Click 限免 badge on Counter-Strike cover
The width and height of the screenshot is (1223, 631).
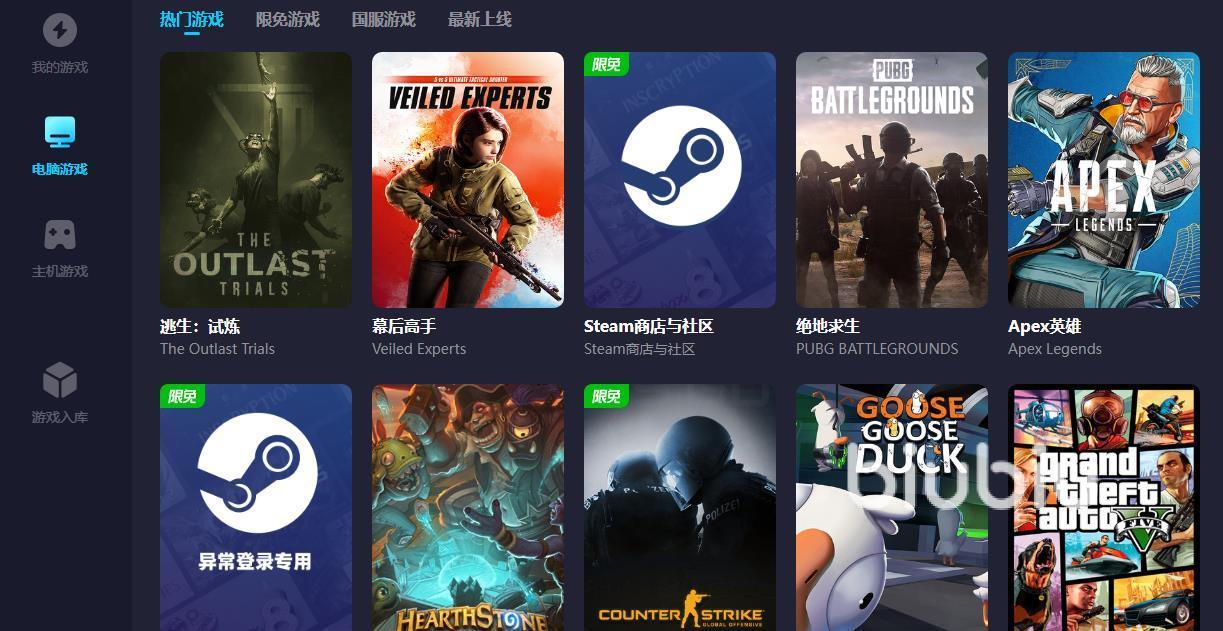tap(606, 396)
